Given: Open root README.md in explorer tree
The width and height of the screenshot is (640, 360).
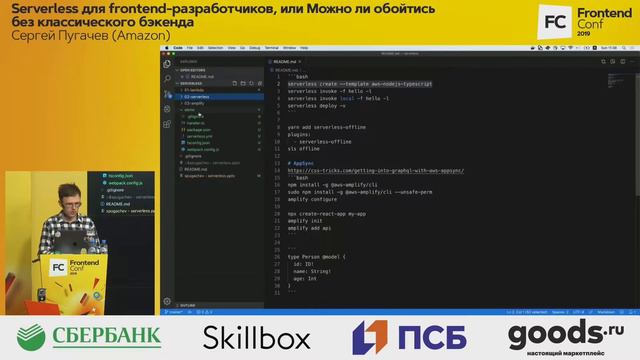Looking at the screenshot, I should [x=220, y=169].
